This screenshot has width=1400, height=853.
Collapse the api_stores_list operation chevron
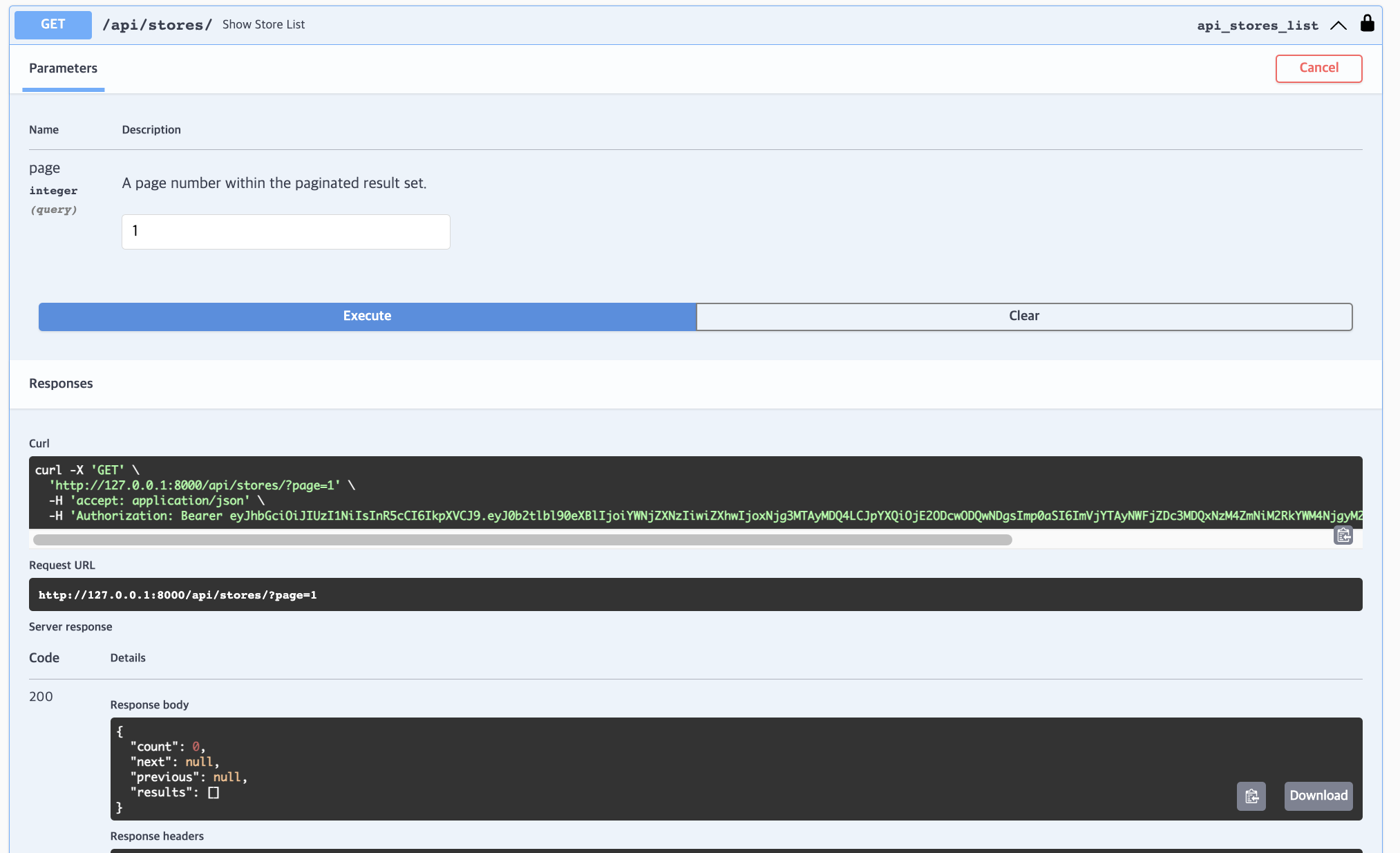[x=1338, y=26]
